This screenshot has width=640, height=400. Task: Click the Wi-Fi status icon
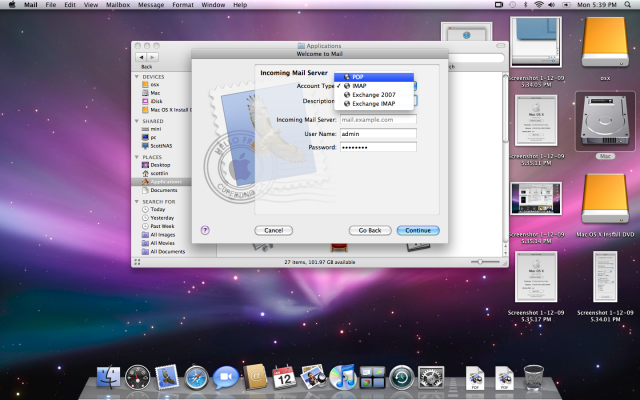[539, 5]
